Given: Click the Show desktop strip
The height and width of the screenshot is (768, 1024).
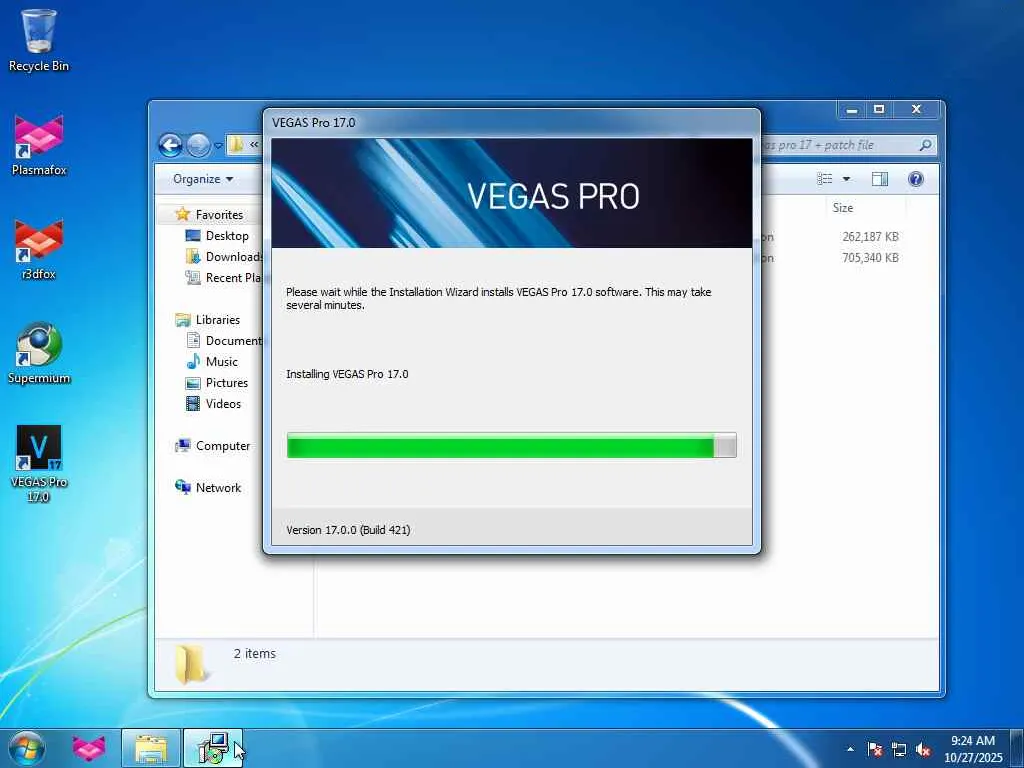Looking at the screenshot, I should pos(1017,748).
